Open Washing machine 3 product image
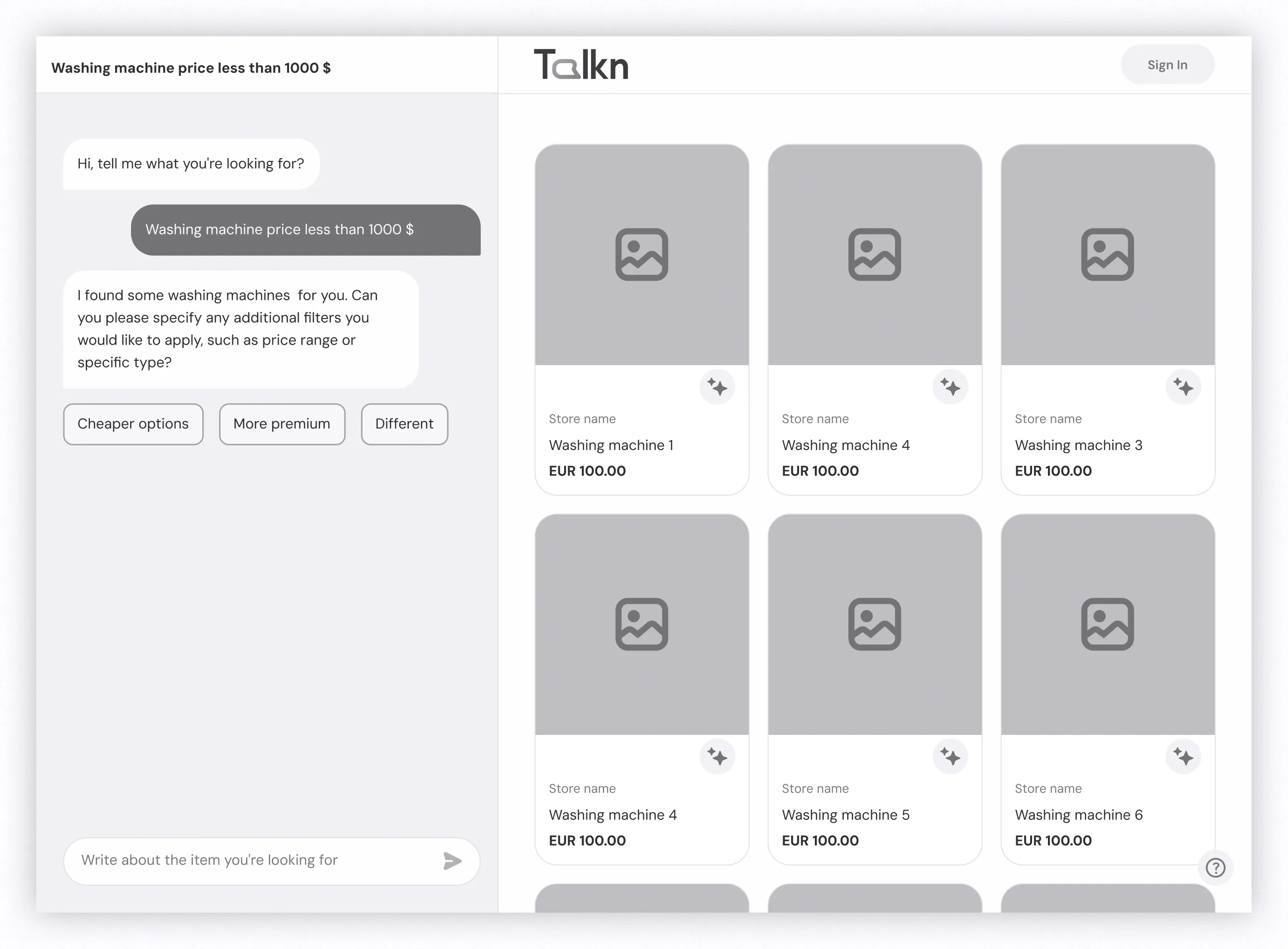The height and width of the screenshot is (949, 1288). (1107, 255)
